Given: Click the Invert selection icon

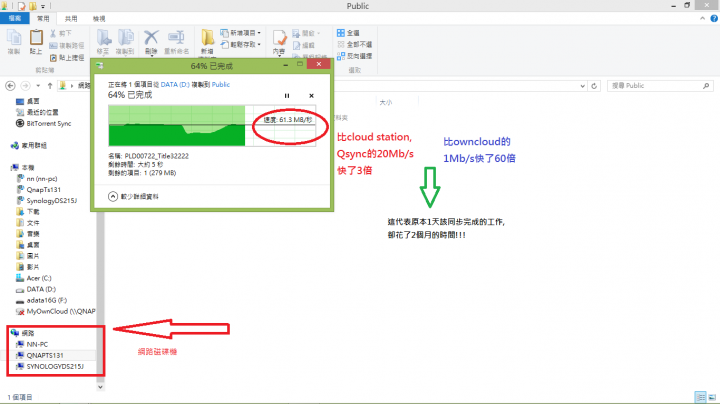Looking at the screenshot, I should tap(341, 56).
